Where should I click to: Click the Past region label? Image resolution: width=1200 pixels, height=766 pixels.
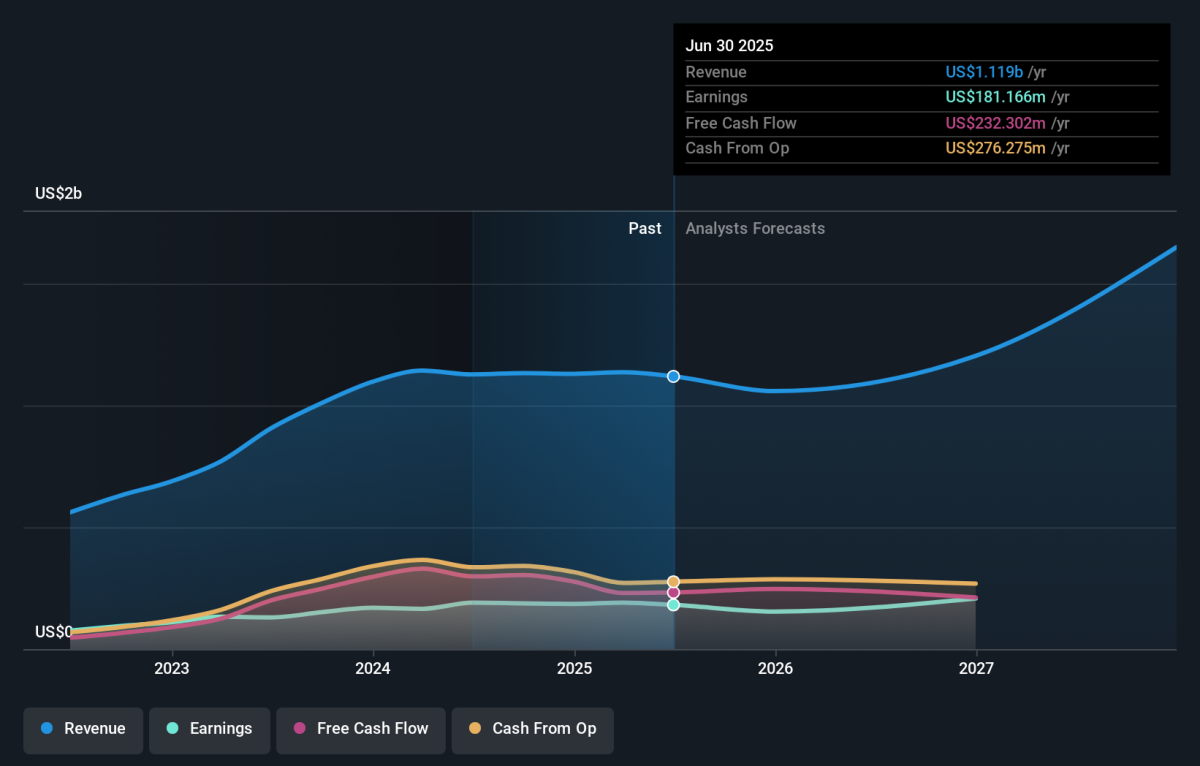[645, 228]
